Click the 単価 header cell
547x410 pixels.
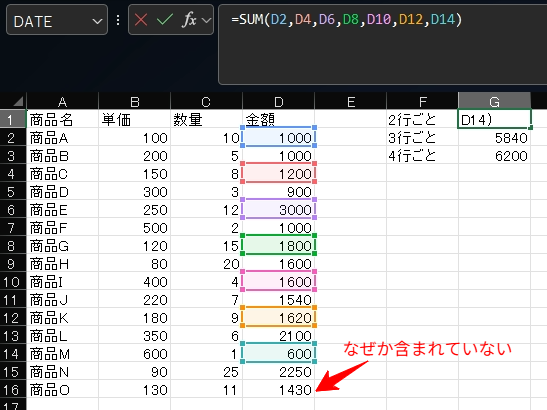click(135, 119)
